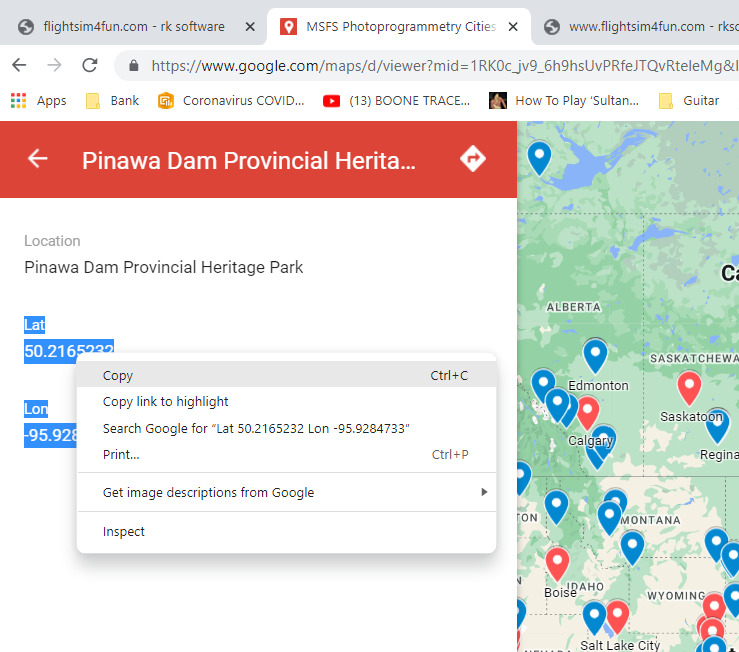Choose Copy link to highlight
Image resolution: width=739 pixels, height=652 pixels.
coord(166,402)
